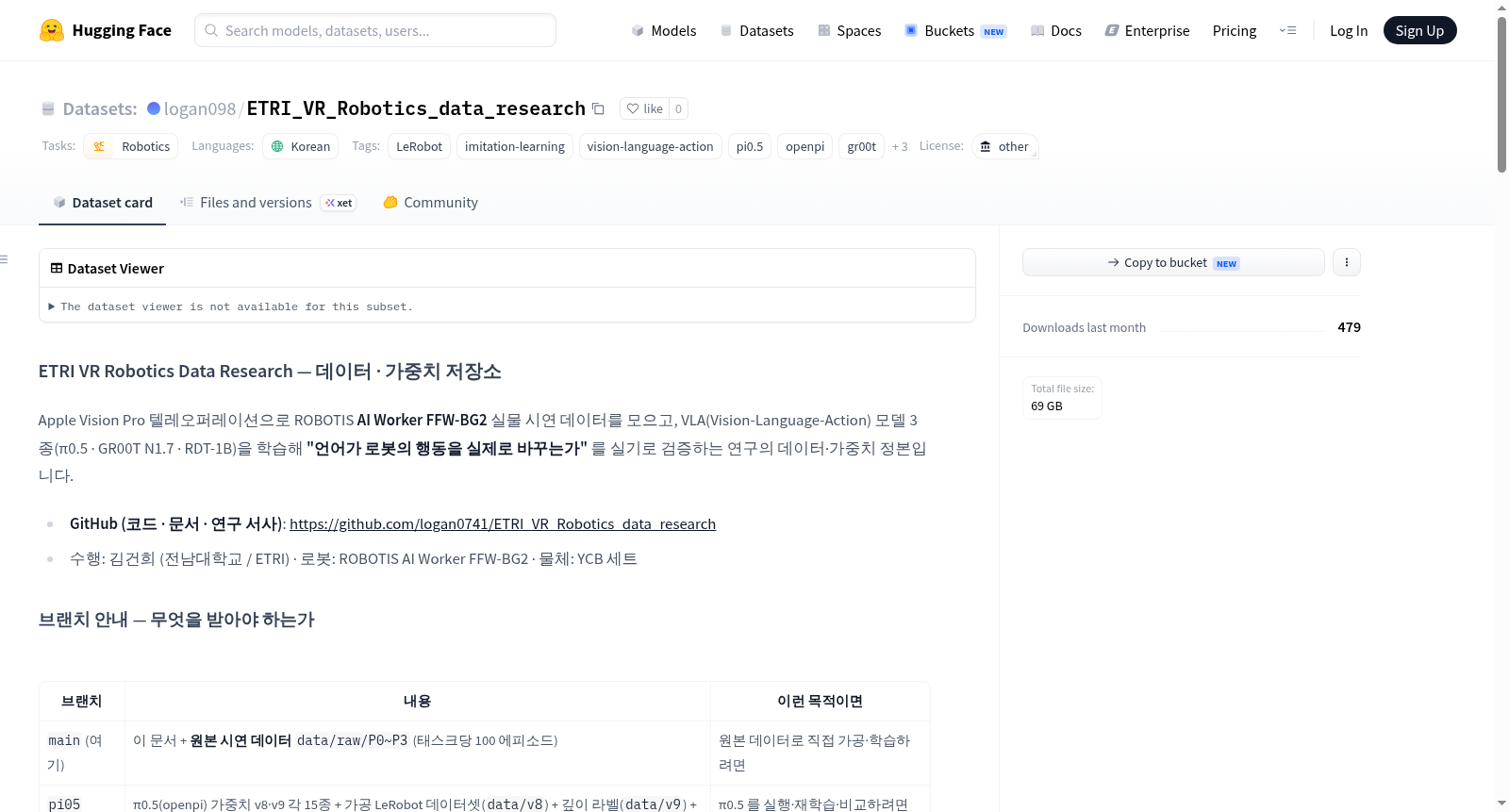Image resolution: width=1509 pixels, height=812 pixels.
Task: Select the openpi tag
Action: click(x=804, y=146)
